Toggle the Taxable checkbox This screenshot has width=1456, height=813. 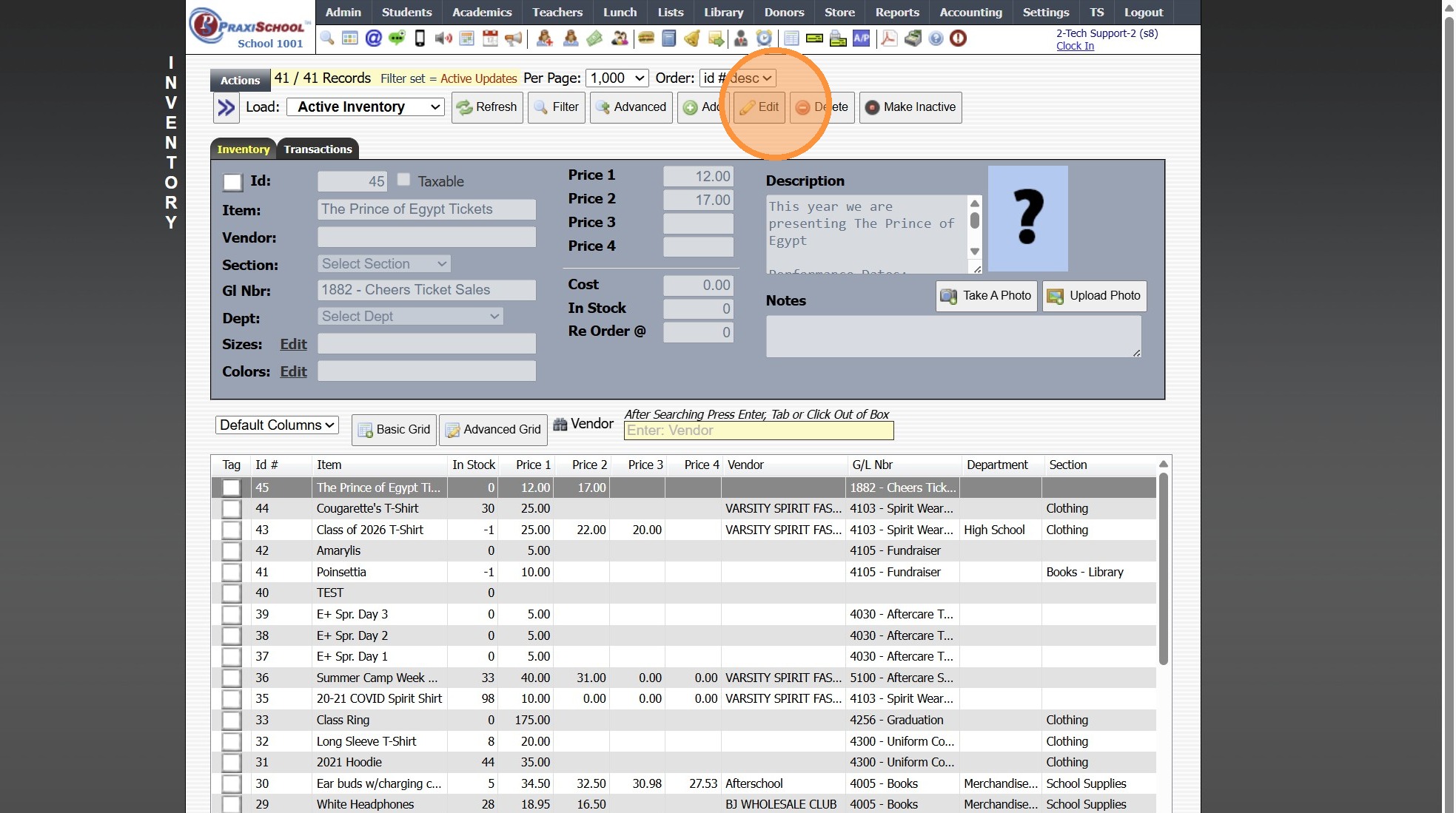403,180
